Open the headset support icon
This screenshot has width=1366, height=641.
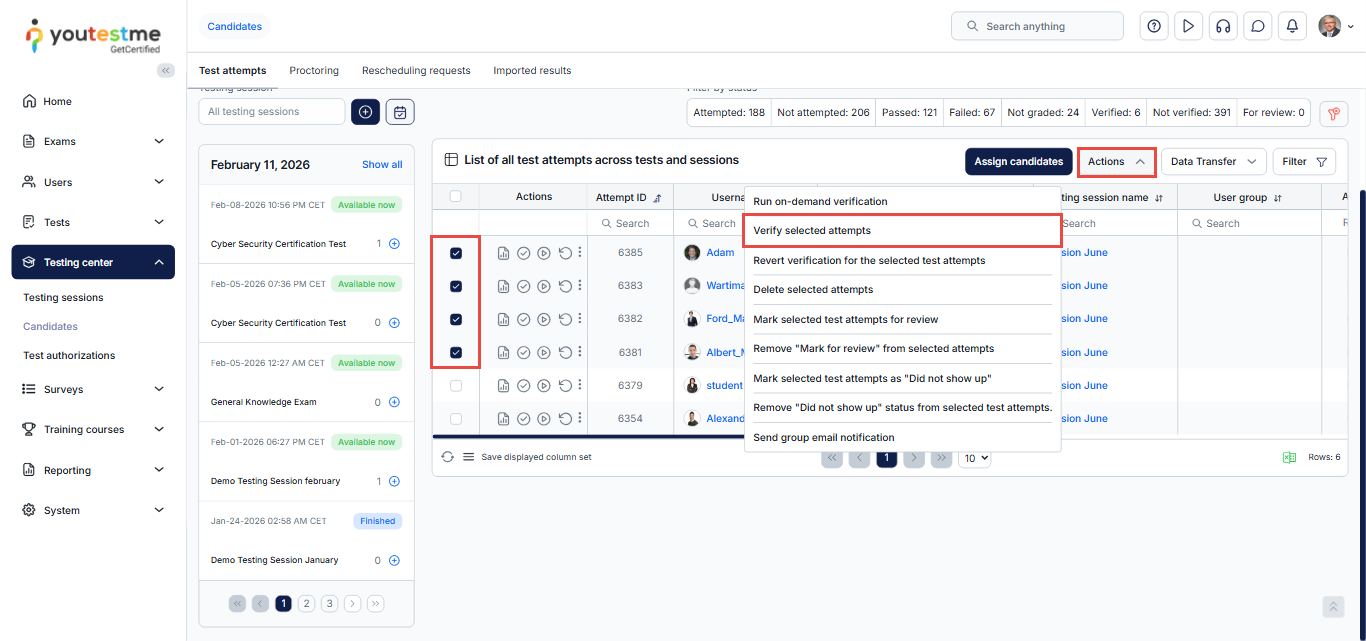1223,26
